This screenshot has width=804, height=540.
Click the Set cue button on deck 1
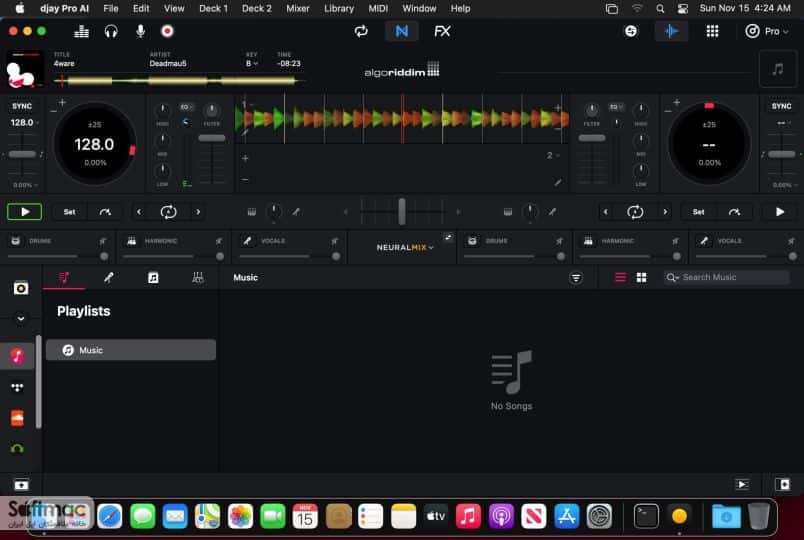pos(69,212)
